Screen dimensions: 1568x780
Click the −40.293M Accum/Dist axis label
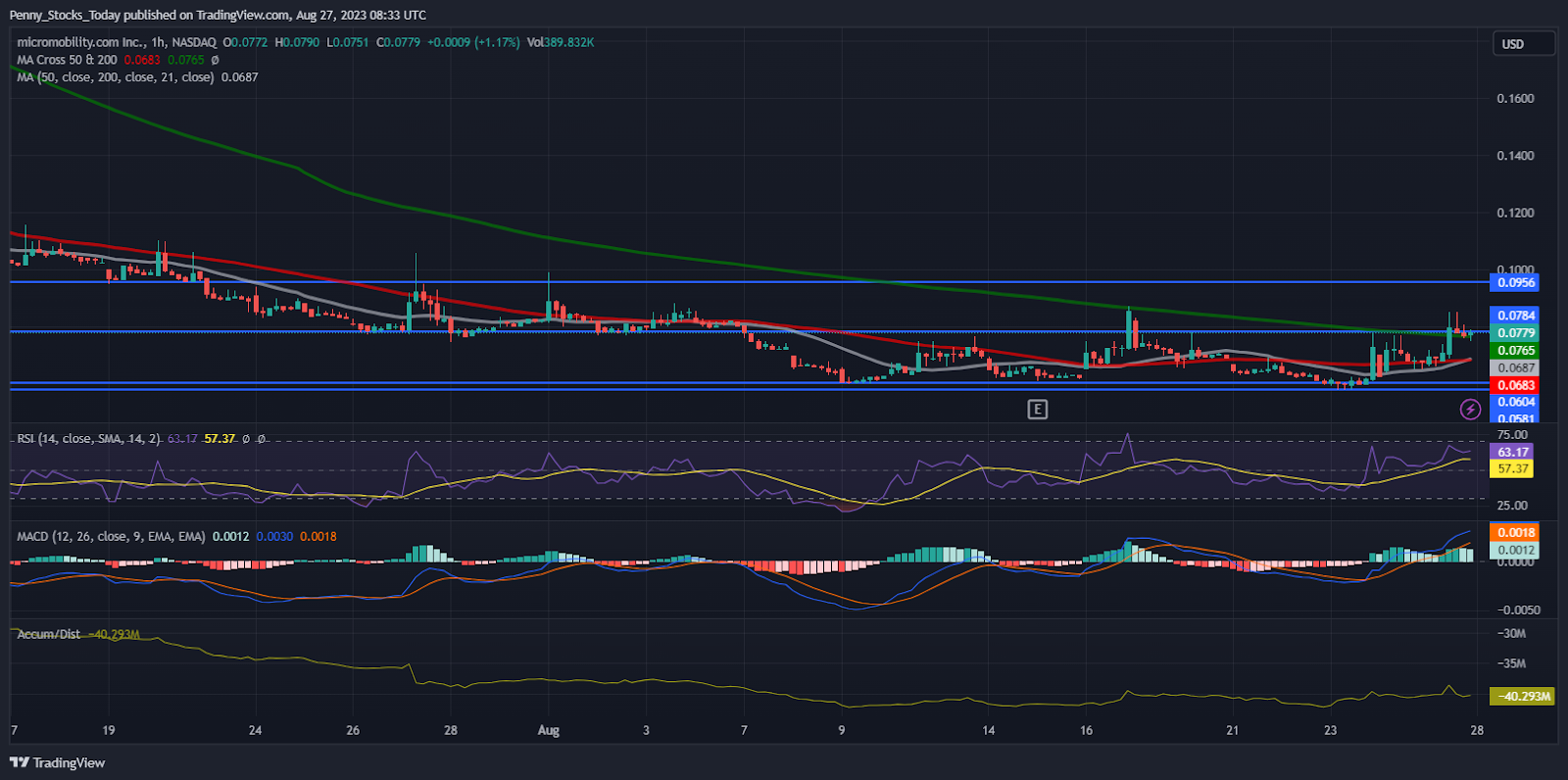pyautogui.click(x=1523, y=697)
